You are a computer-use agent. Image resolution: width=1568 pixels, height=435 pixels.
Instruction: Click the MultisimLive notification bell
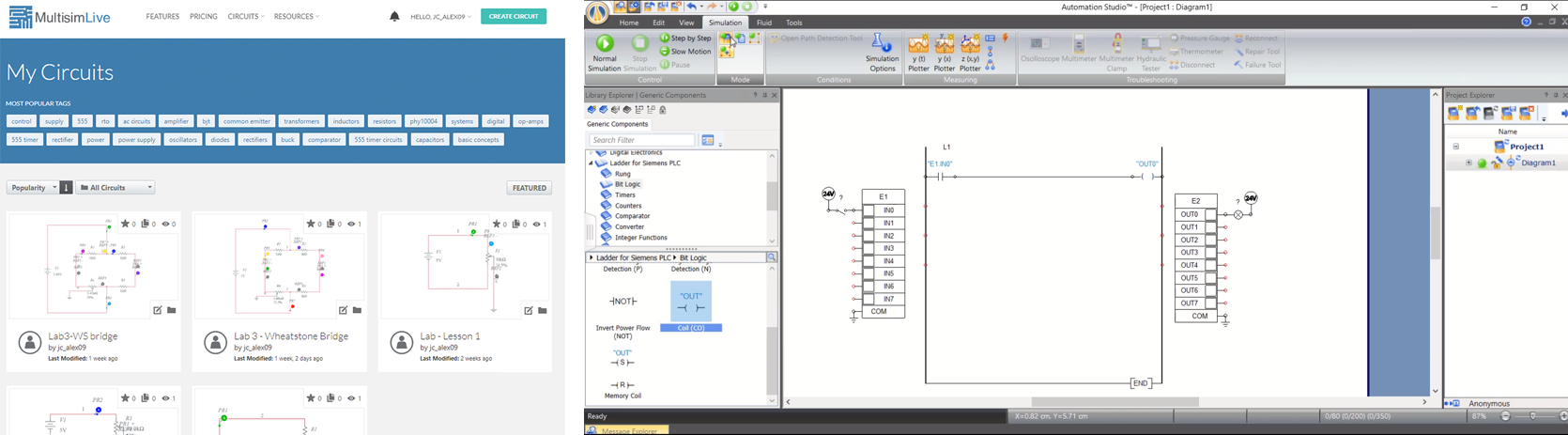point(394,16)
